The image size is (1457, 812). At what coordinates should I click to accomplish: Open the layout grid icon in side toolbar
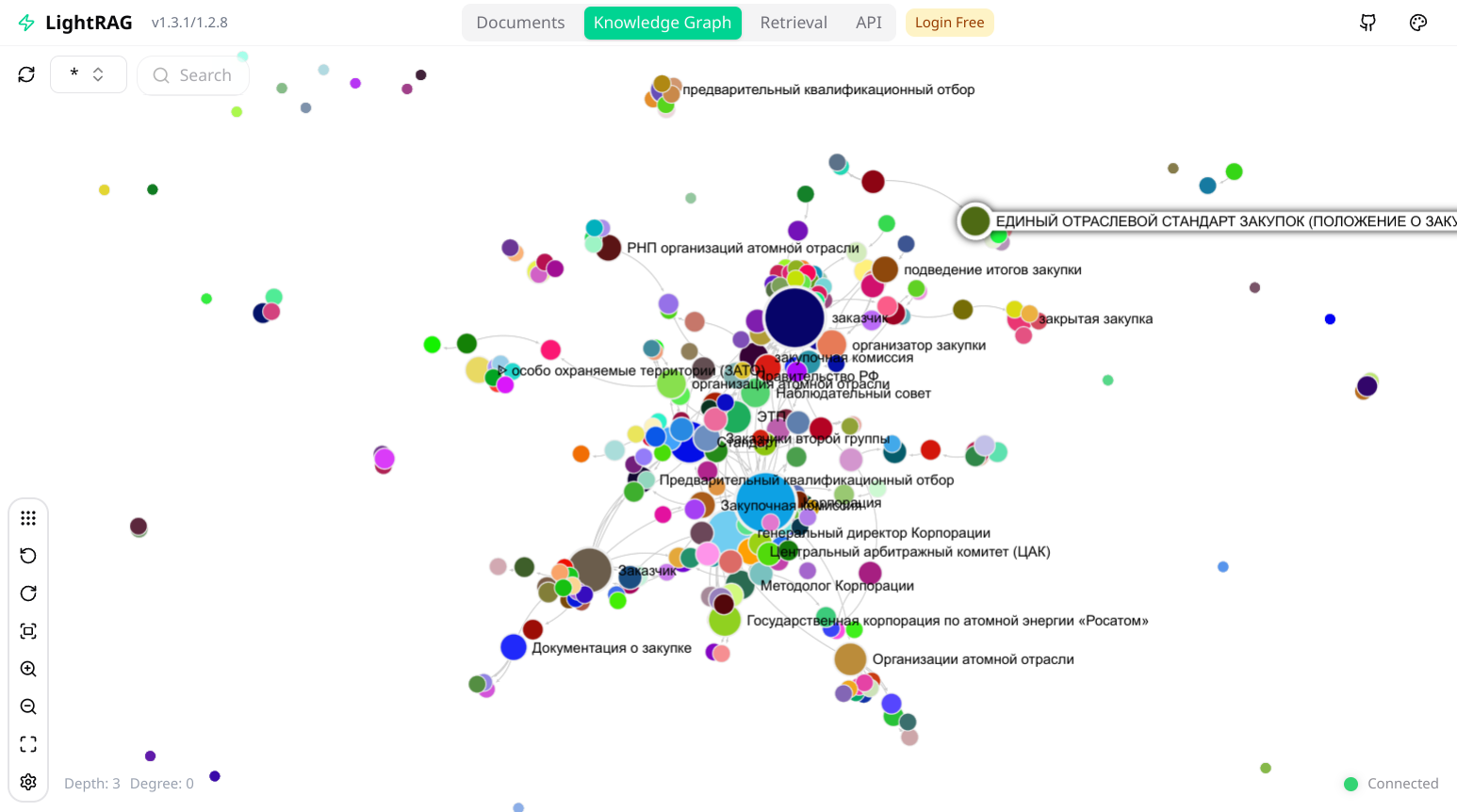28,518
